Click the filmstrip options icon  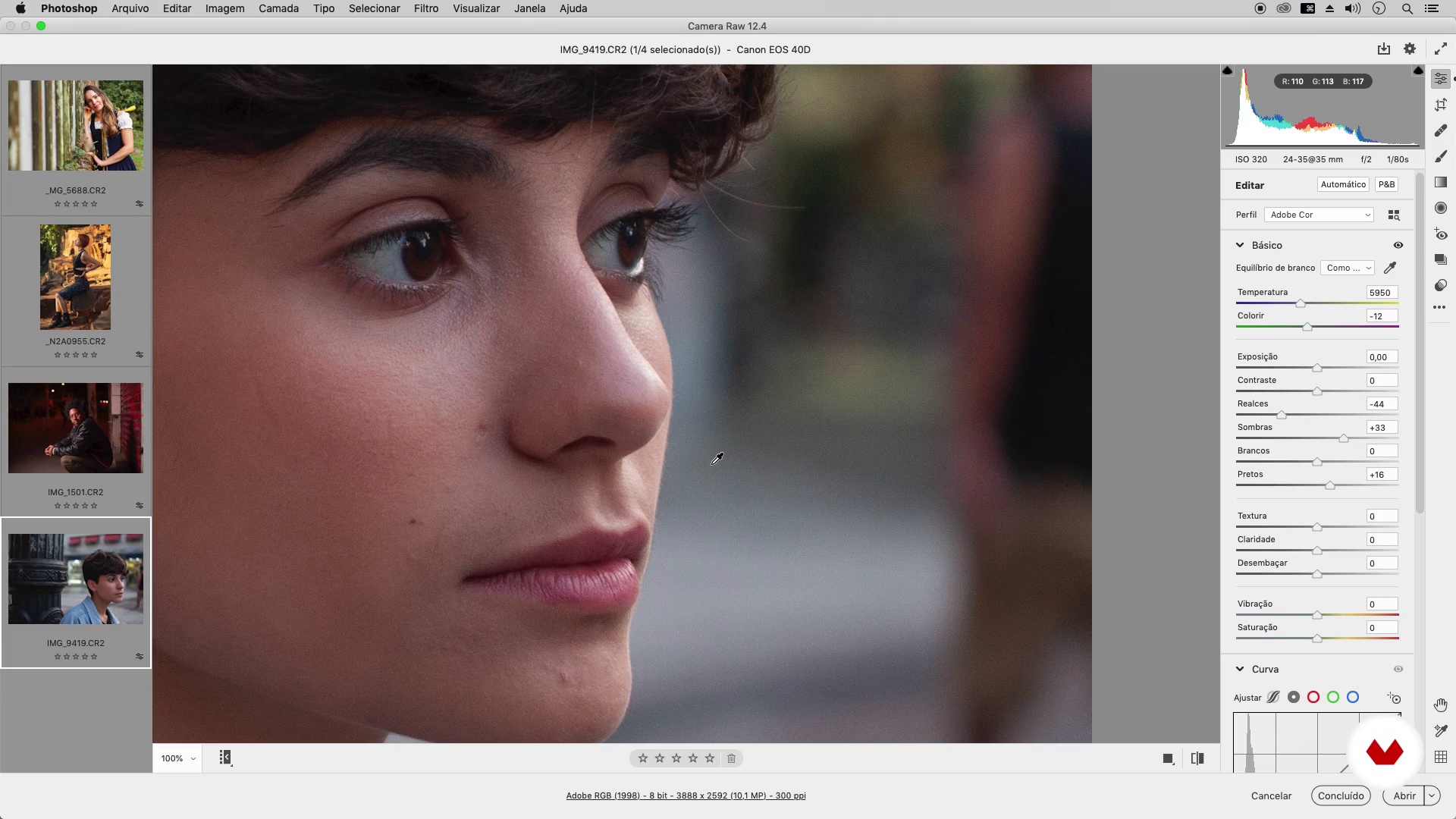pyautogui.click(x=225, y=758)
